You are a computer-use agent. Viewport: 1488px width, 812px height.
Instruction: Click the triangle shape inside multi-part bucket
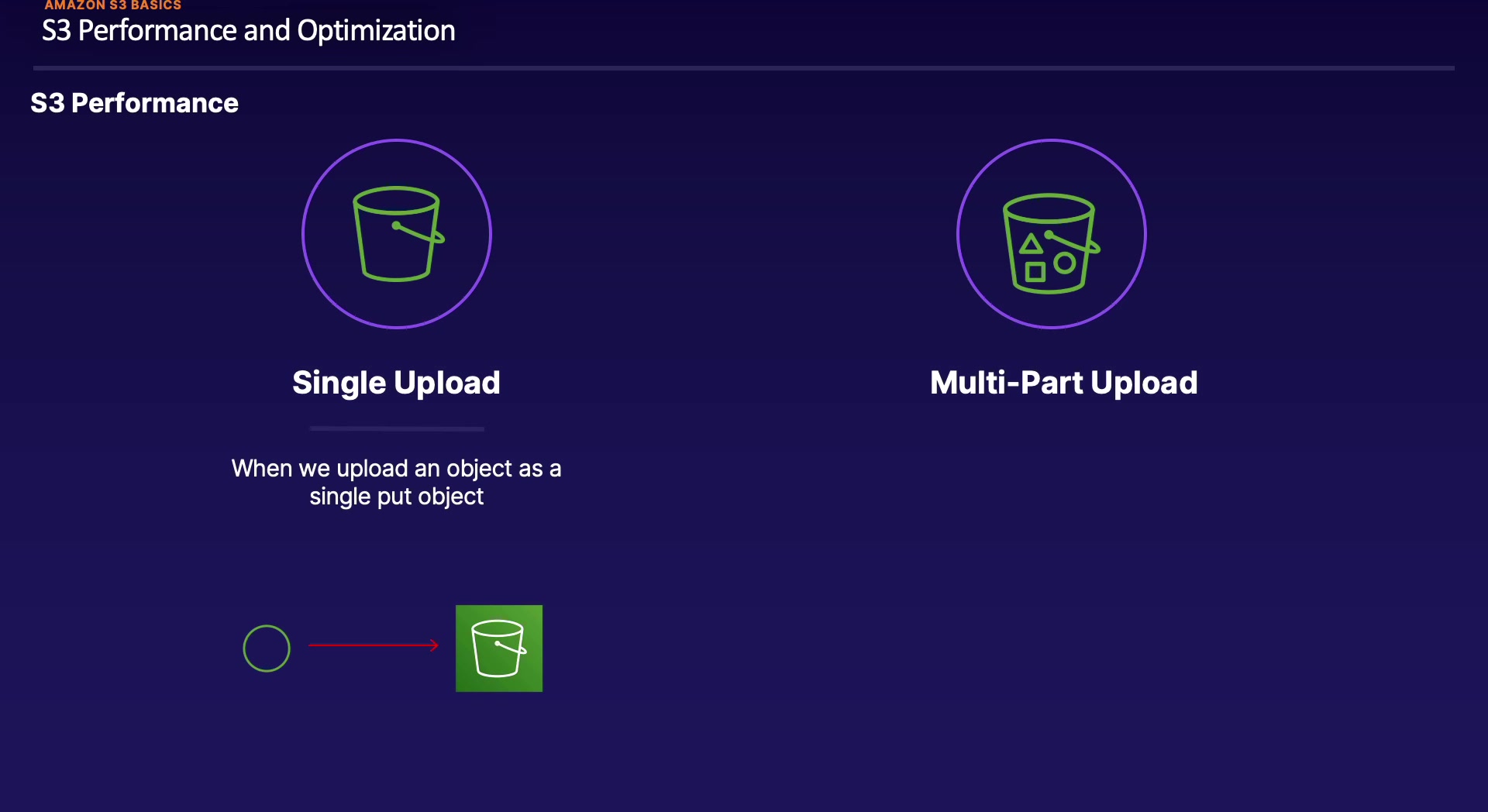[x=1031, y=245]
